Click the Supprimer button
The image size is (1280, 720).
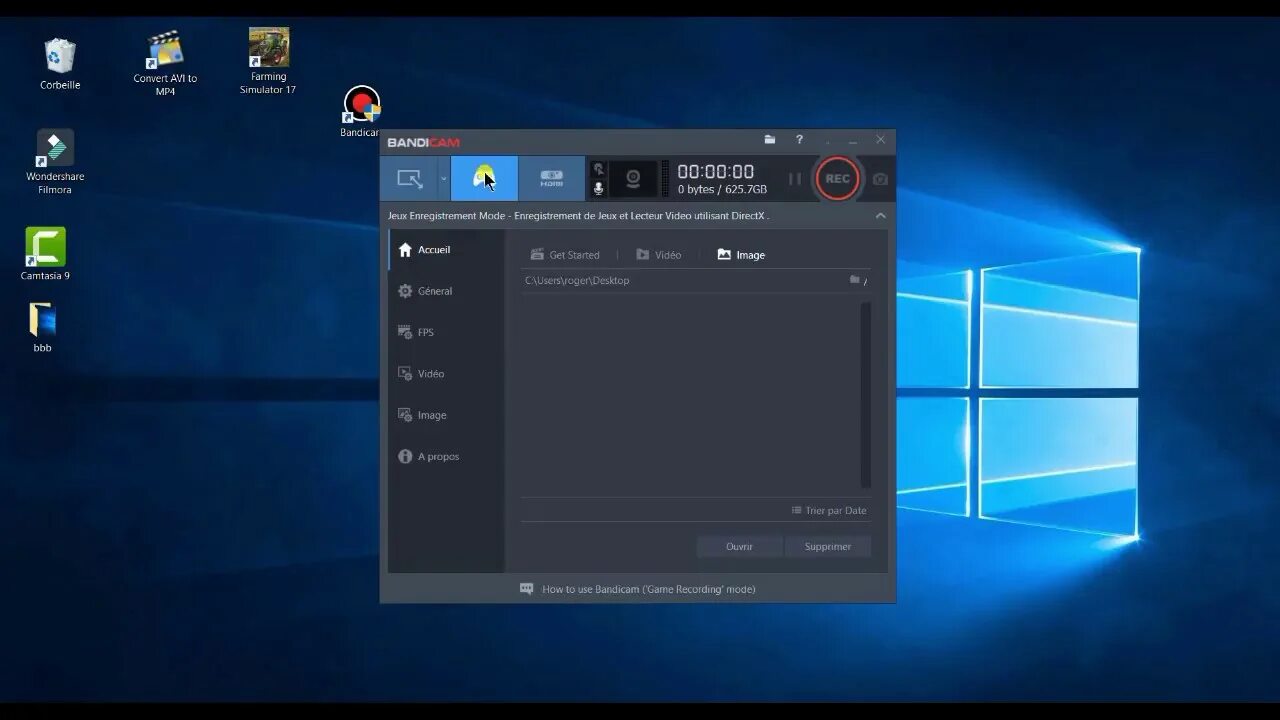point(828,546)
